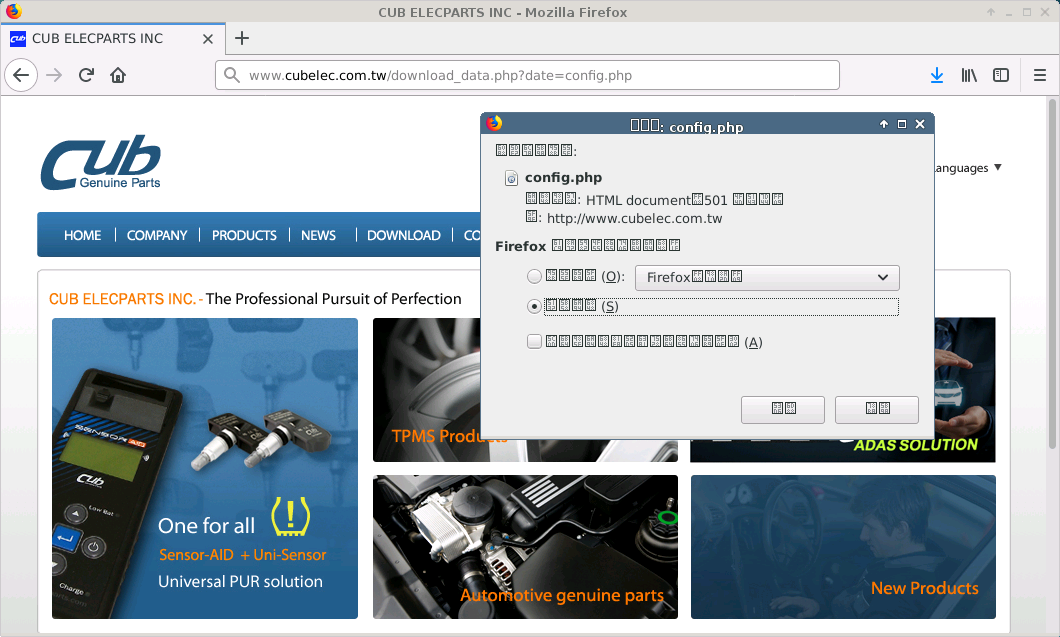
Task: Reload the current page
Action: pos(86,75)
